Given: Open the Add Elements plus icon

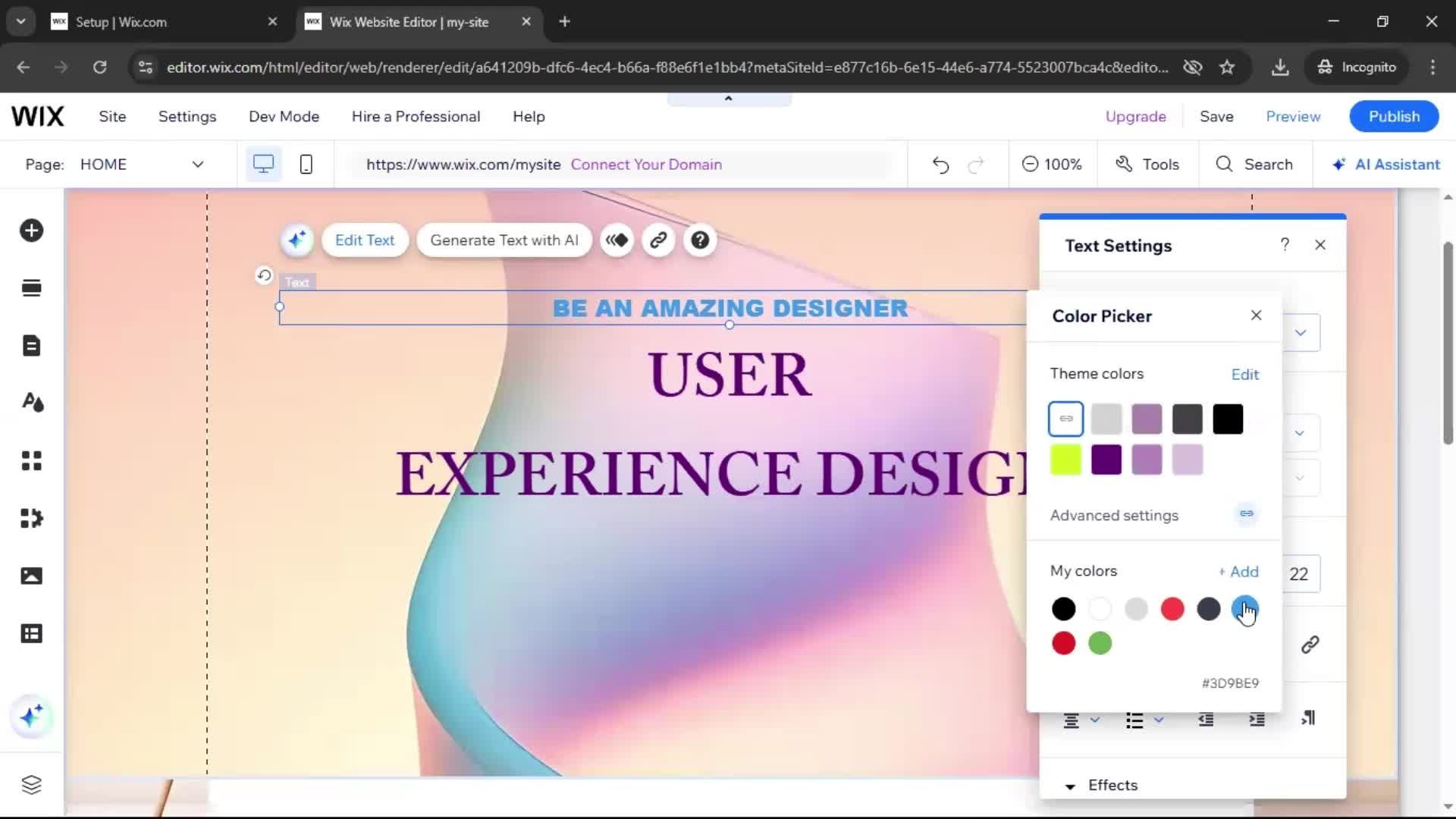Looking at the screenshot, I should pyautogui.click(x=31, y=231).
